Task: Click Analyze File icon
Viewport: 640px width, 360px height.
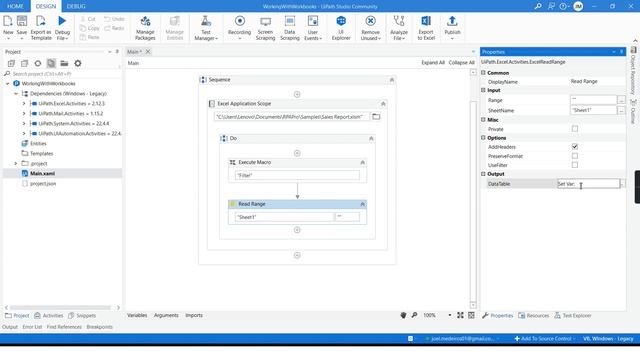Action: [x=399, y=21]
